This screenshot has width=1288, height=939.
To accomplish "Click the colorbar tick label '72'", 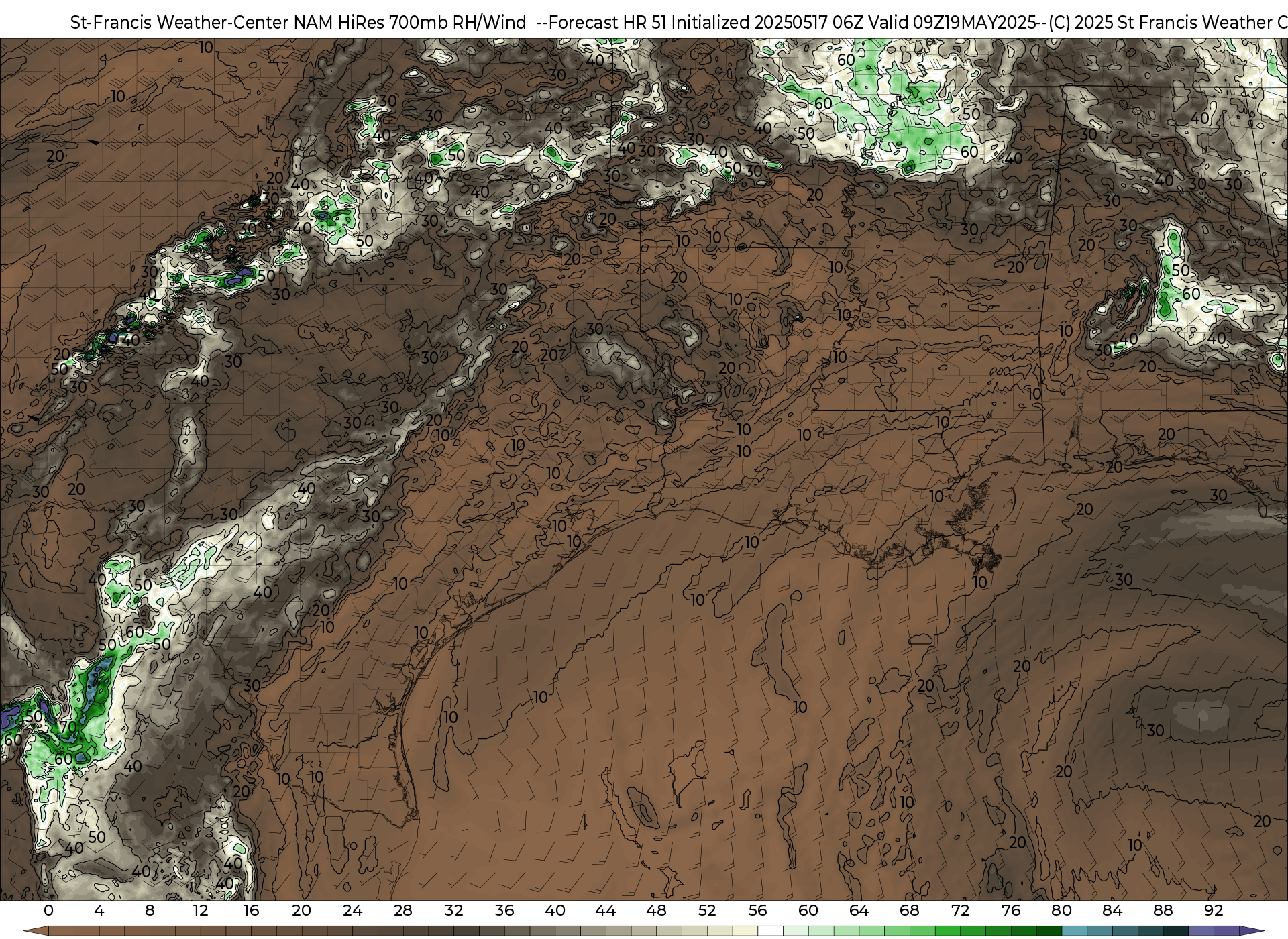I will click(960, 911).
